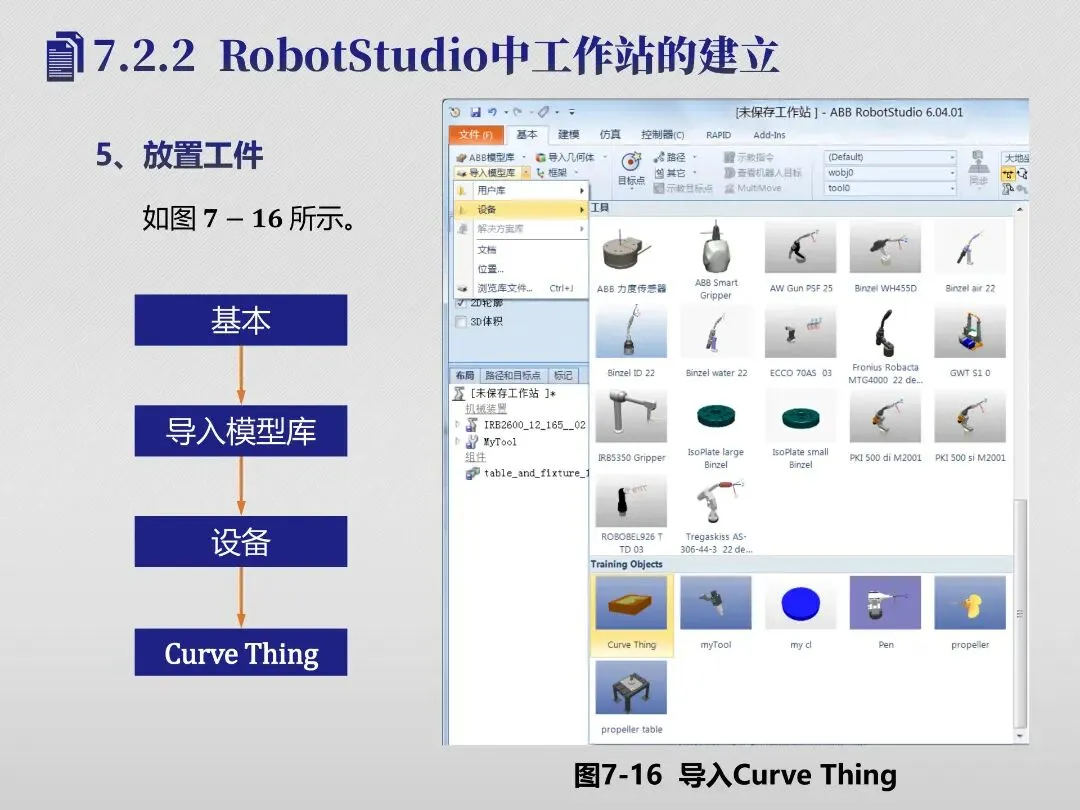The height and width of the screenshot is (810, 1080).
Task: Open the (Default) task combo box
Action: pyautogui.click(x=890, y=157)
